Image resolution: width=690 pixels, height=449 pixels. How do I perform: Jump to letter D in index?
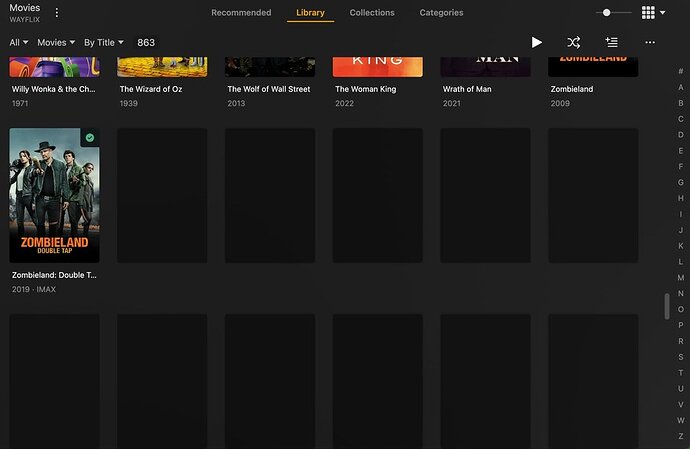click(681, 135)
